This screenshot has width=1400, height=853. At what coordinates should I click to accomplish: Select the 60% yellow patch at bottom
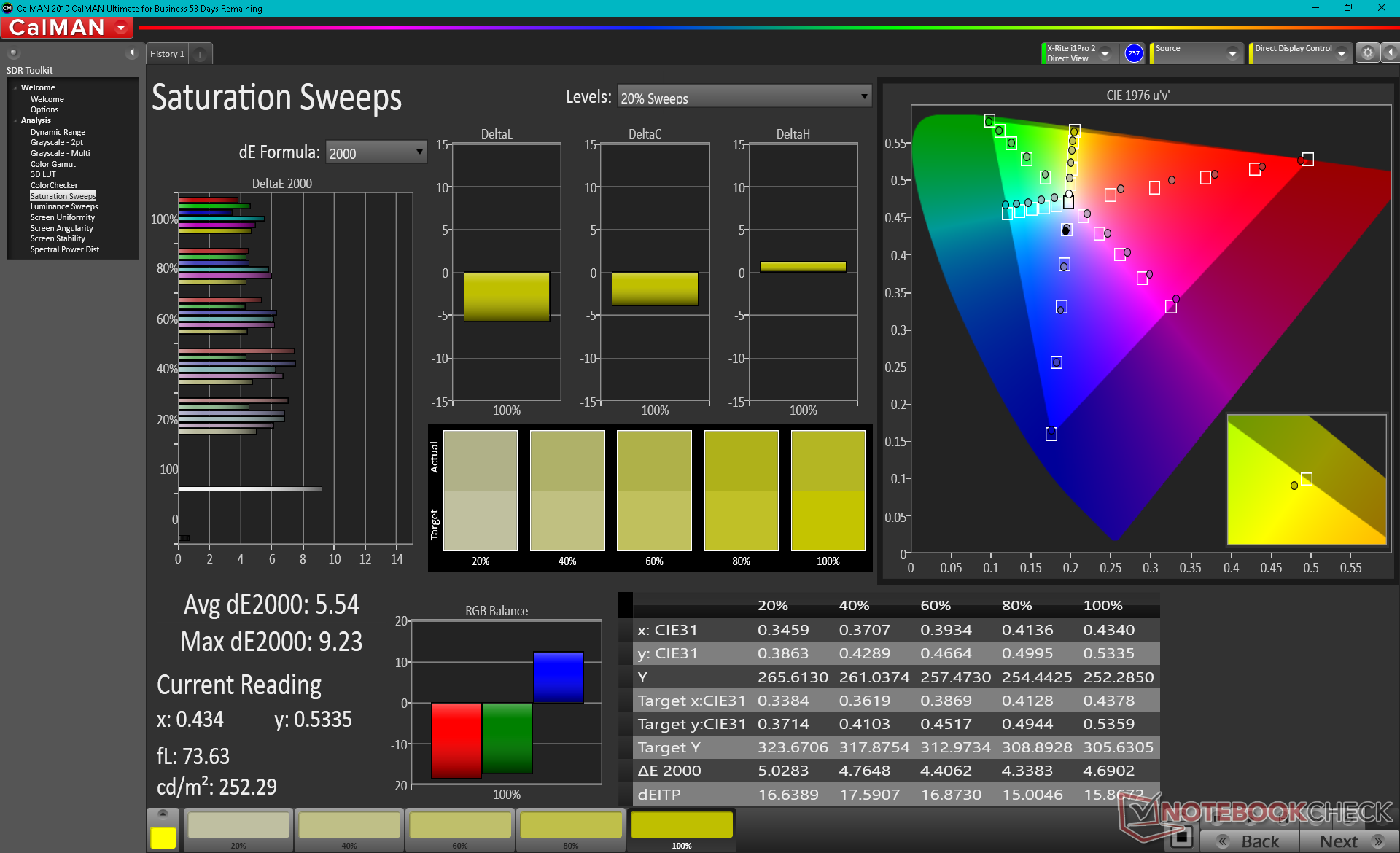click(x=460, y=830)
